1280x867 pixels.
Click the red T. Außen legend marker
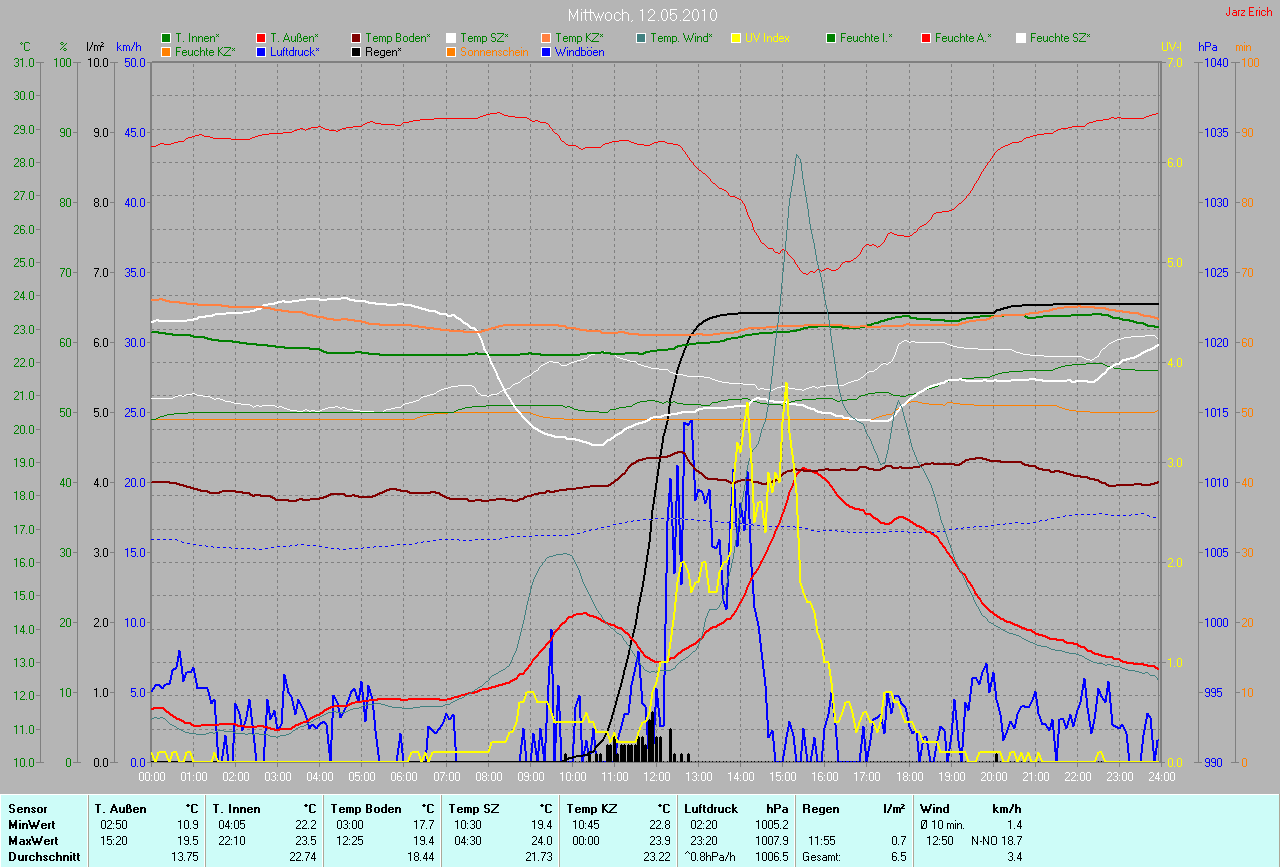tap(261, 38)
